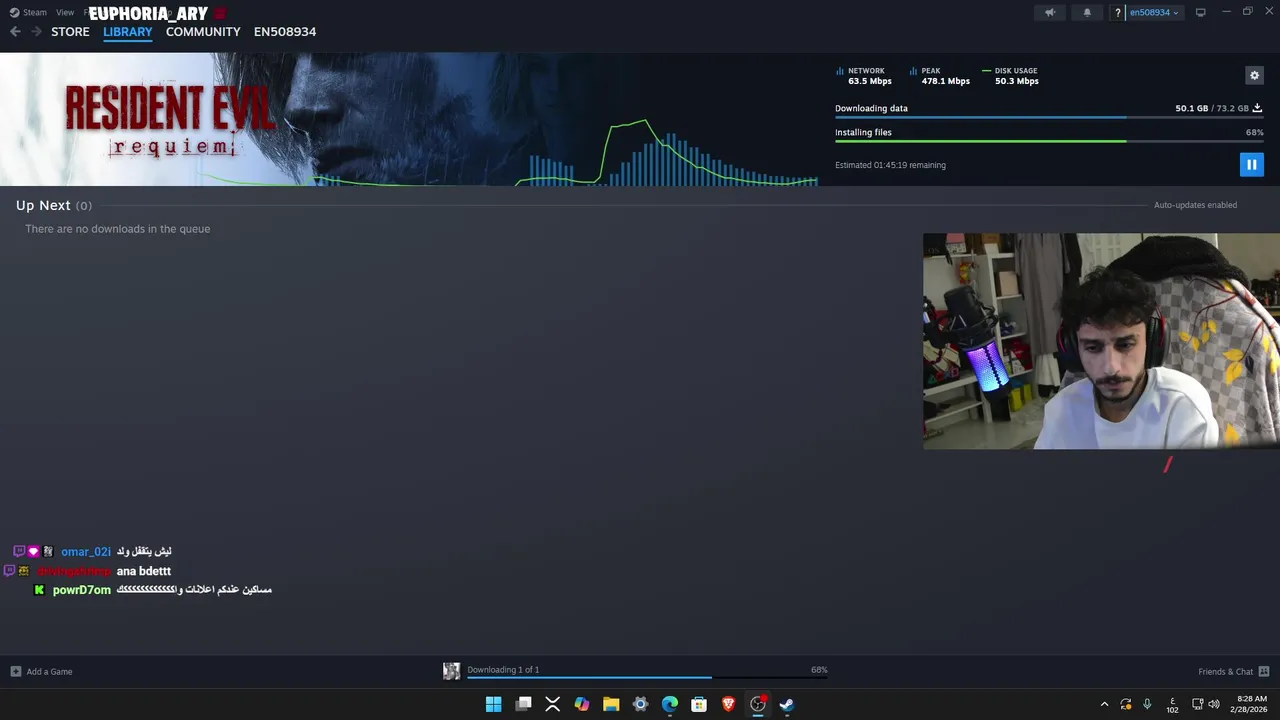Open File Explorer from the taskbar
Screen dimensions: 1280x720
click(x=611, y=704)
